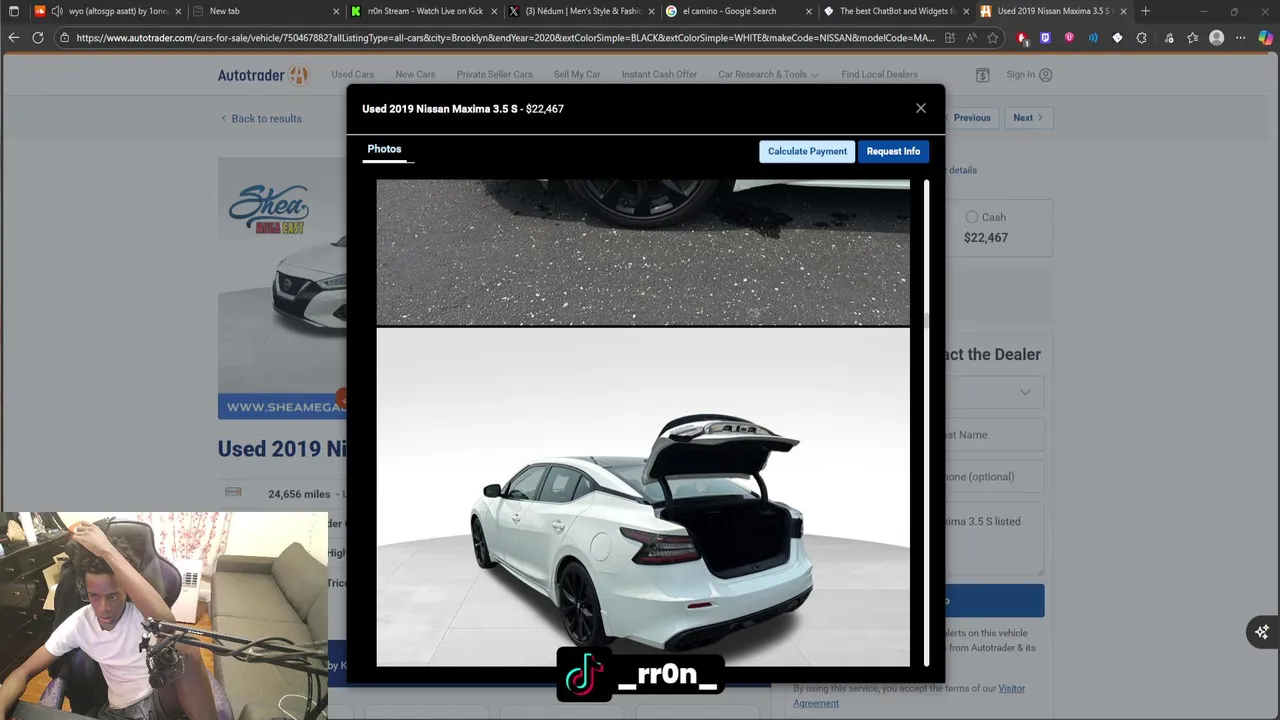Click the Sign In link
Image resolution: width=1280 pixels, height=720 pixels.
[1029, 74]
